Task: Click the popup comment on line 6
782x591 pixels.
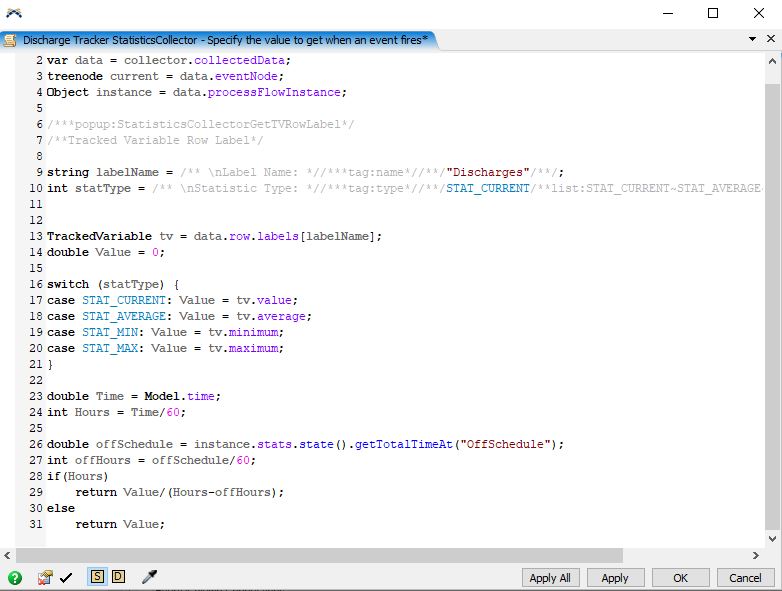Action: (200, 124)
